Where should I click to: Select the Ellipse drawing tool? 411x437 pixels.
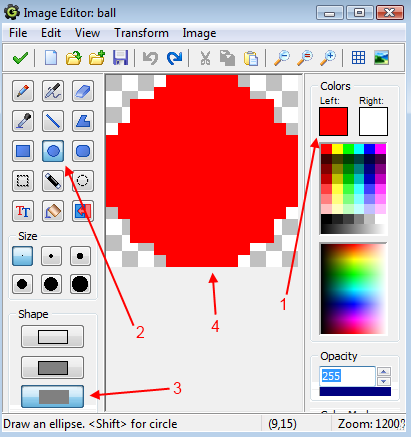(x=53, y=151)
